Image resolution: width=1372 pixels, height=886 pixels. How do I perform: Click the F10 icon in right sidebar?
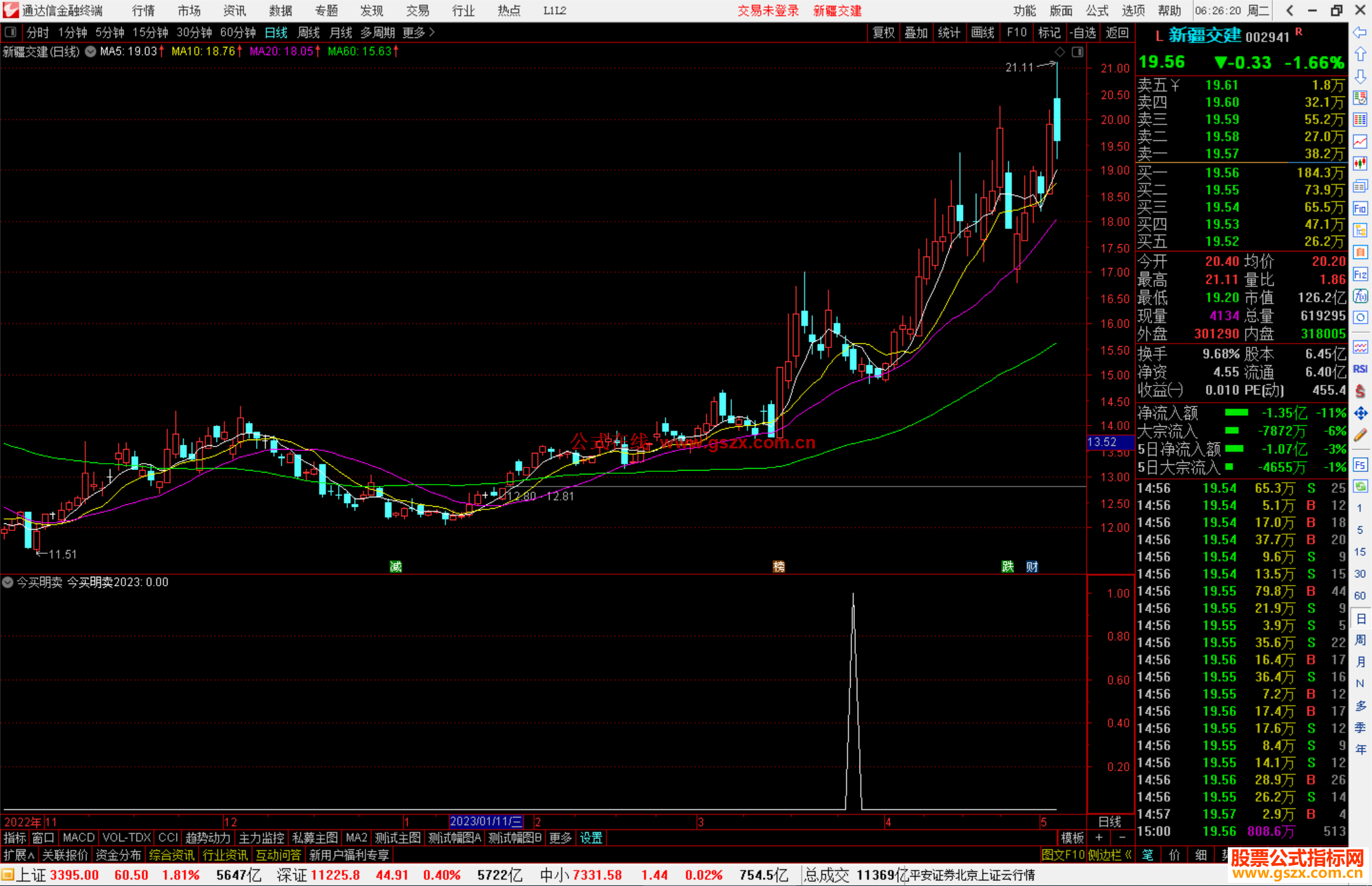[x=1360, y=209]
